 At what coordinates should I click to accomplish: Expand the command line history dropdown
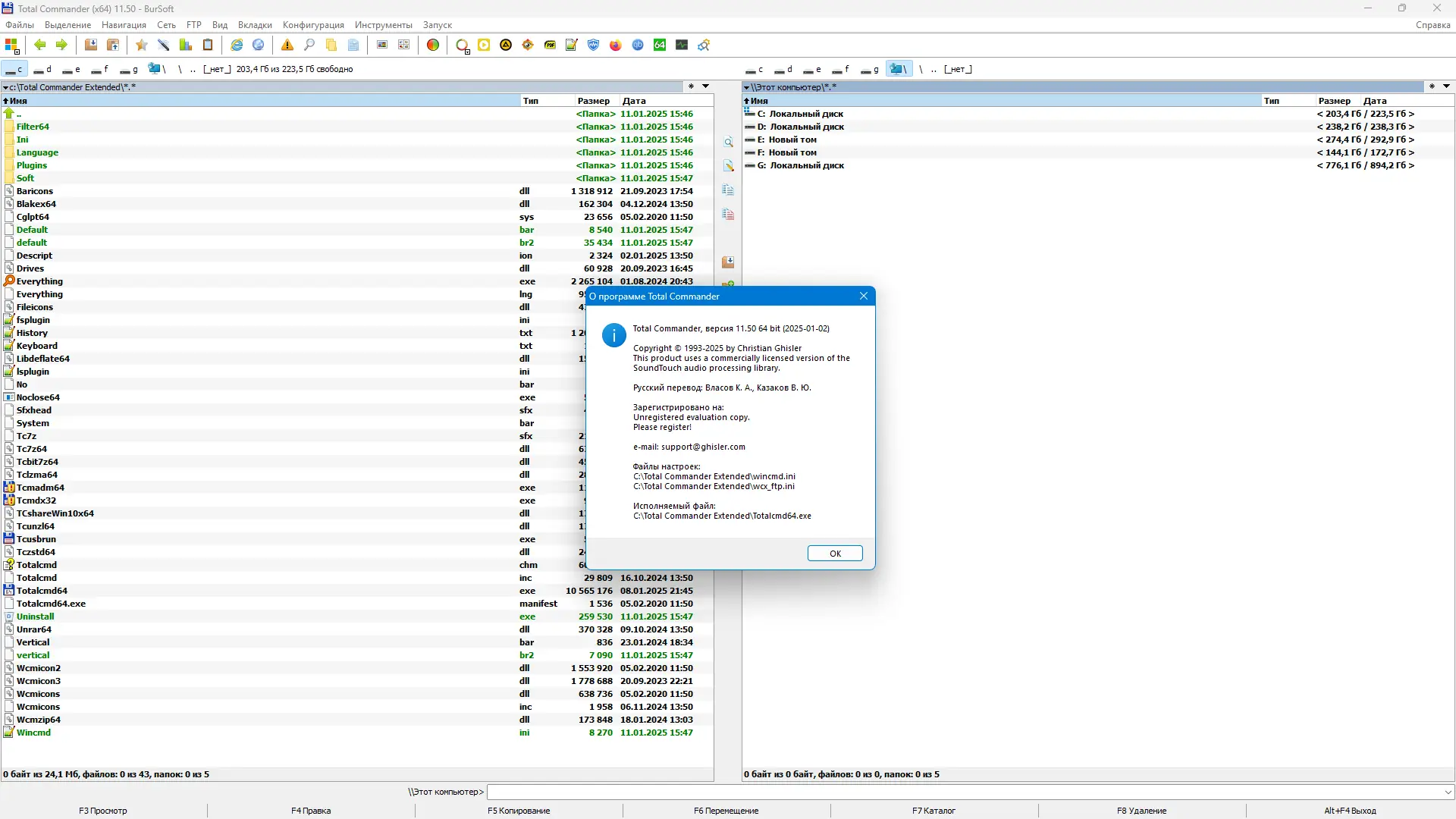click(x=1448, y=792)
